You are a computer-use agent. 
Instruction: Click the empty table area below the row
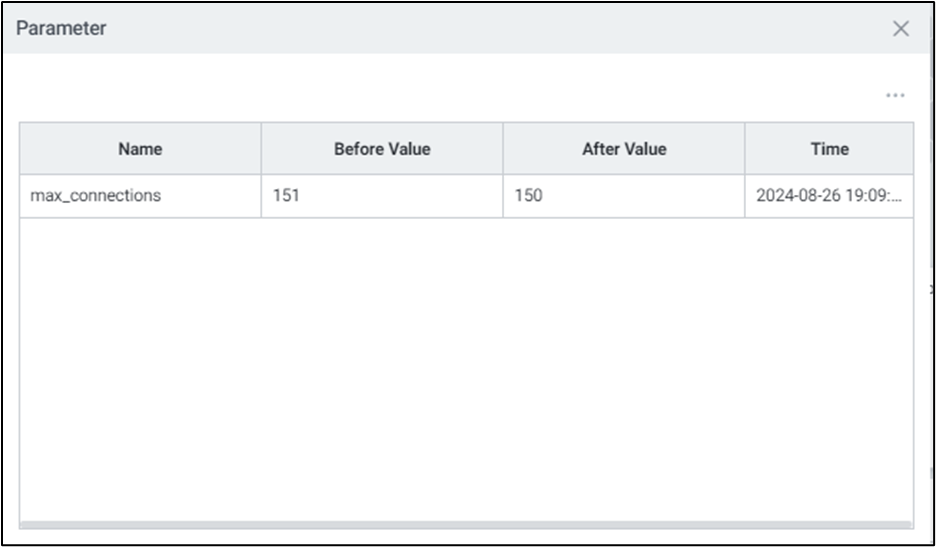click(465, 370)
